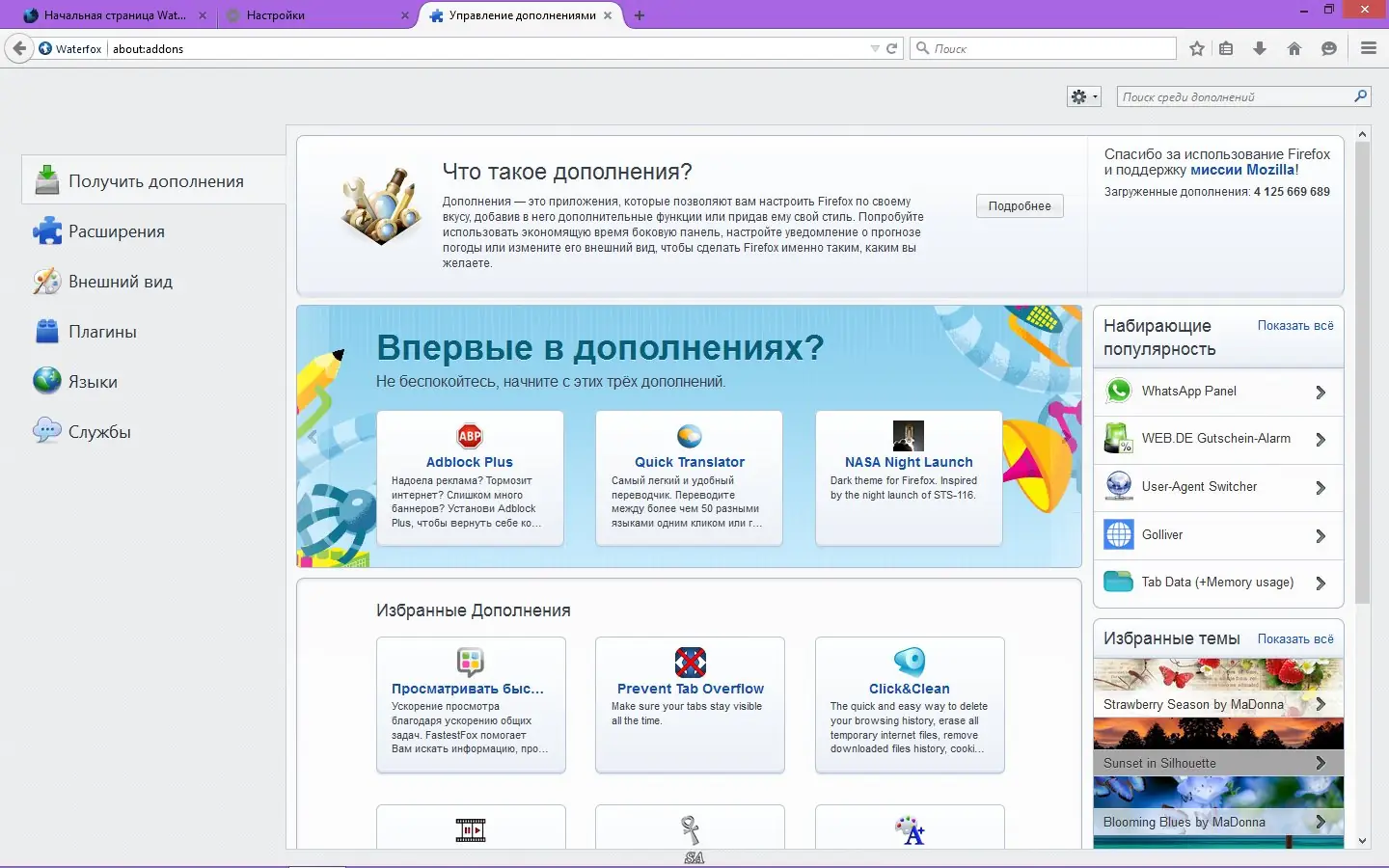Click the Плагины blue brick icon

47,332
